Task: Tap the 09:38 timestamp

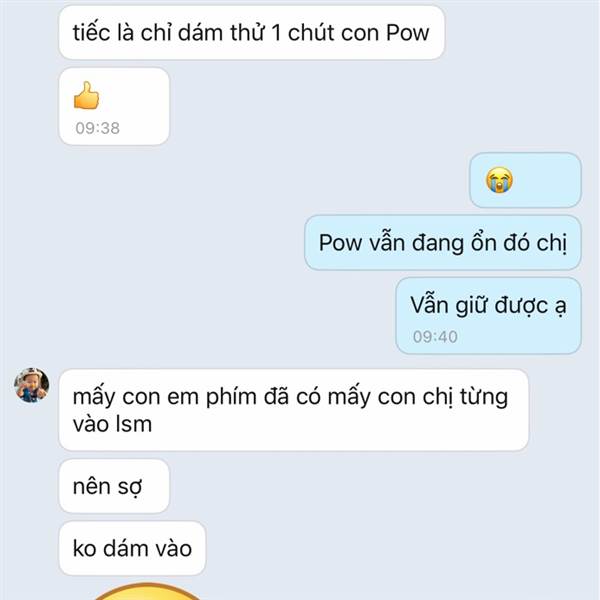Action: 98,128
